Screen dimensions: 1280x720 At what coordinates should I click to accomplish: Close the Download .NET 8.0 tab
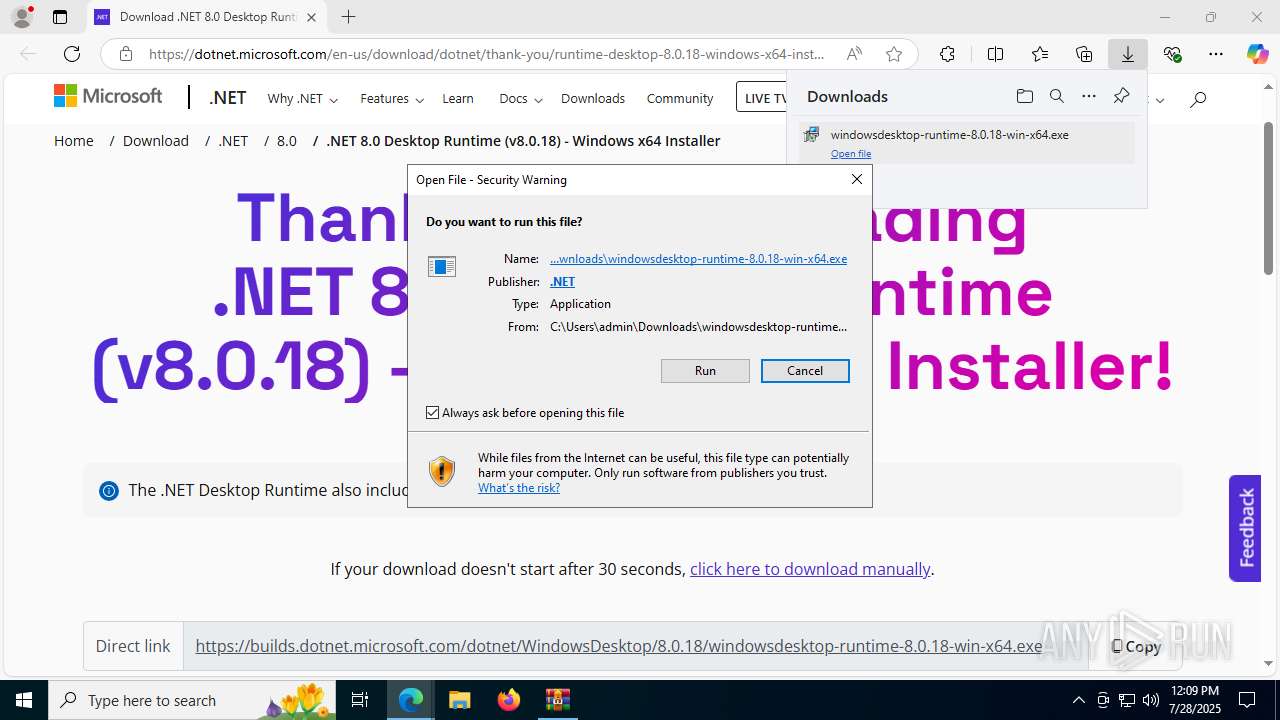[x=311, y=17]
